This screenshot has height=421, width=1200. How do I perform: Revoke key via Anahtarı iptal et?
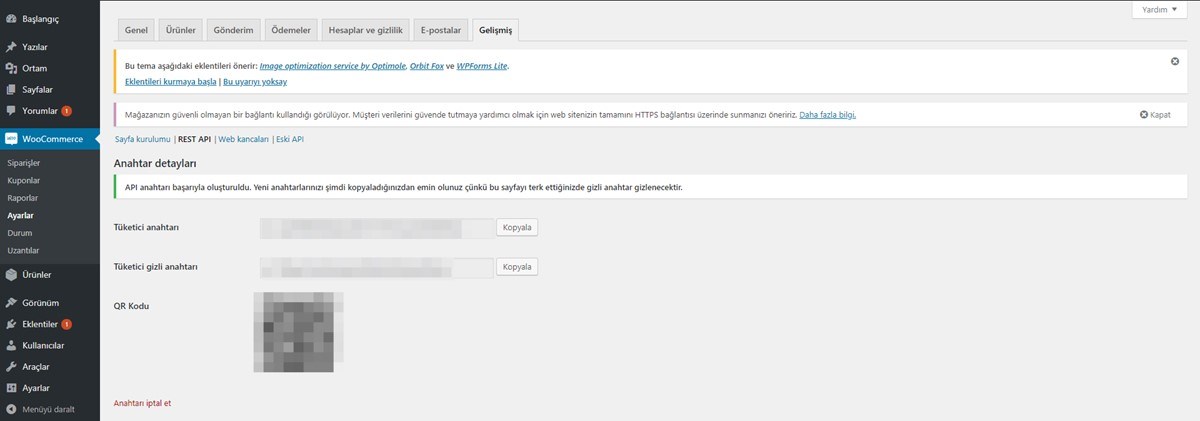(x=143, y=403)
